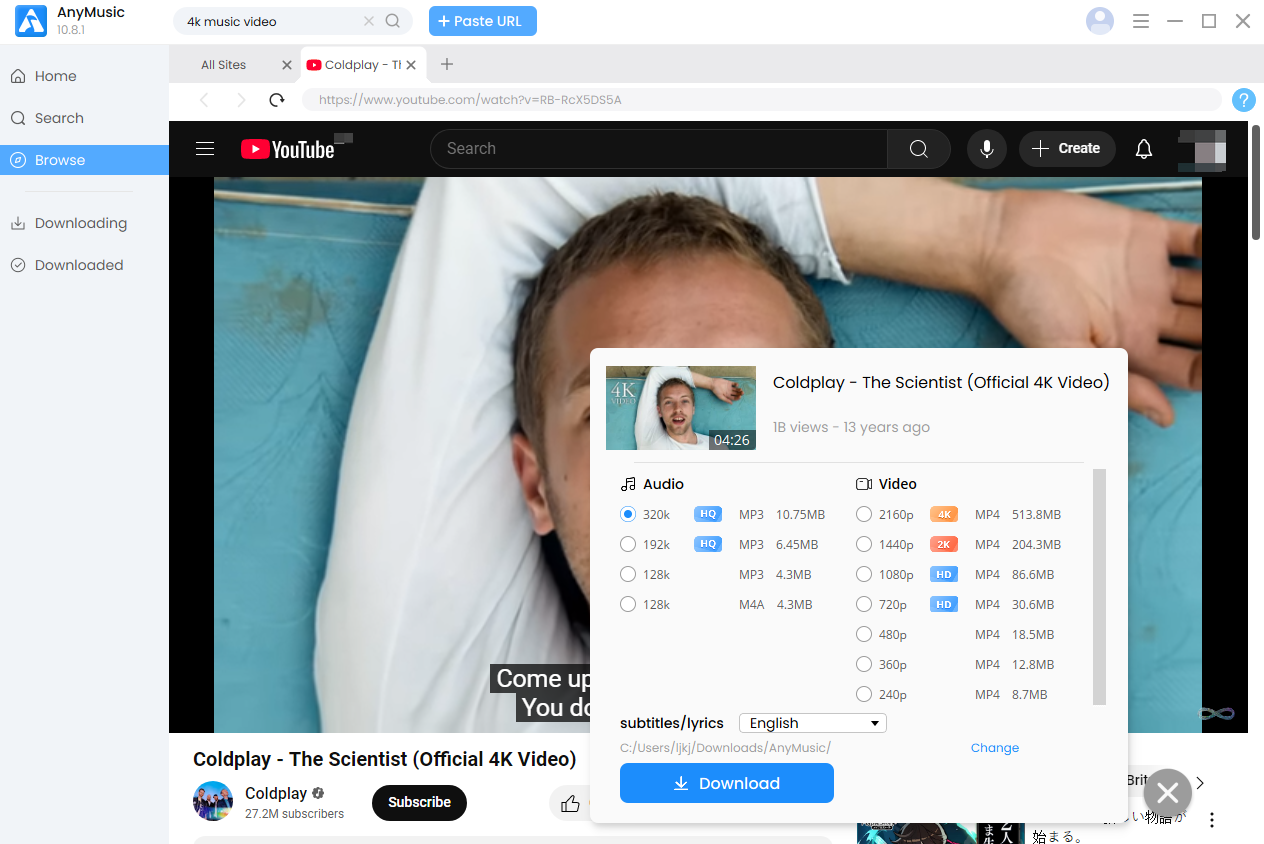The height and width of the screenshot is (844, 1264).
Task: Run search with magnifier icon
Action: pos(393,21)
